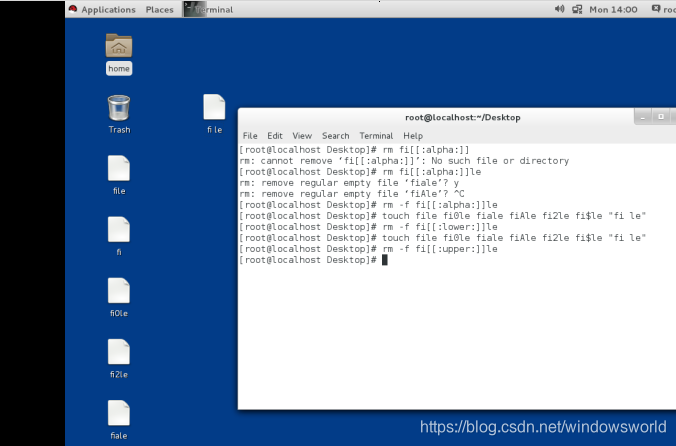The width and height of the screenshot is (676, 446).
Task: Open the terminal Edit menu
Action: 275,136
